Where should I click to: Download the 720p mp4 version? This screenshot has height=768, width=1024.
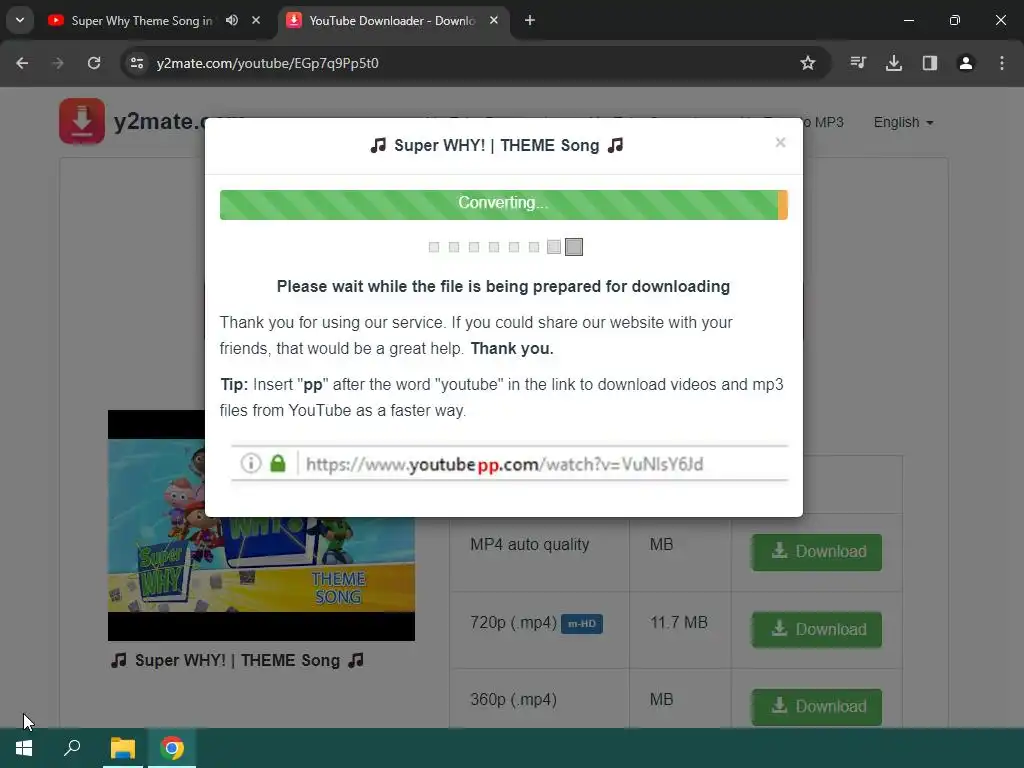[816, 630]
